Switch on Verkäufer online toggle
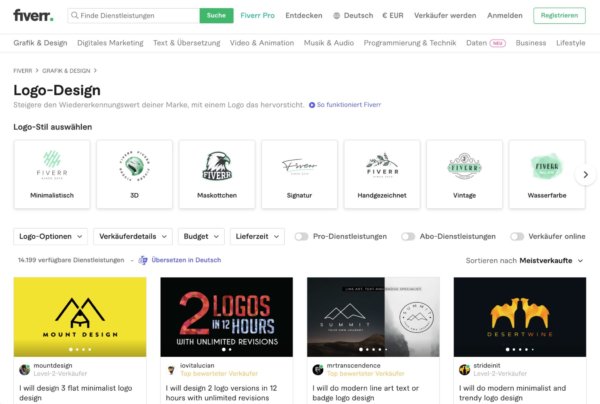 point(517,237)
